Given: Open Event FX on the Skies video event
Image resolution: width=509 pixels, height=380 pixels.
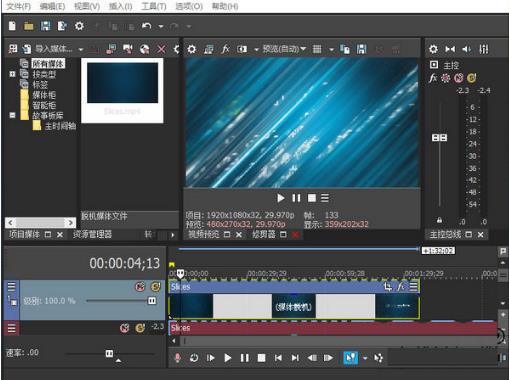Looking at the screenshot, I should point(401,287).
